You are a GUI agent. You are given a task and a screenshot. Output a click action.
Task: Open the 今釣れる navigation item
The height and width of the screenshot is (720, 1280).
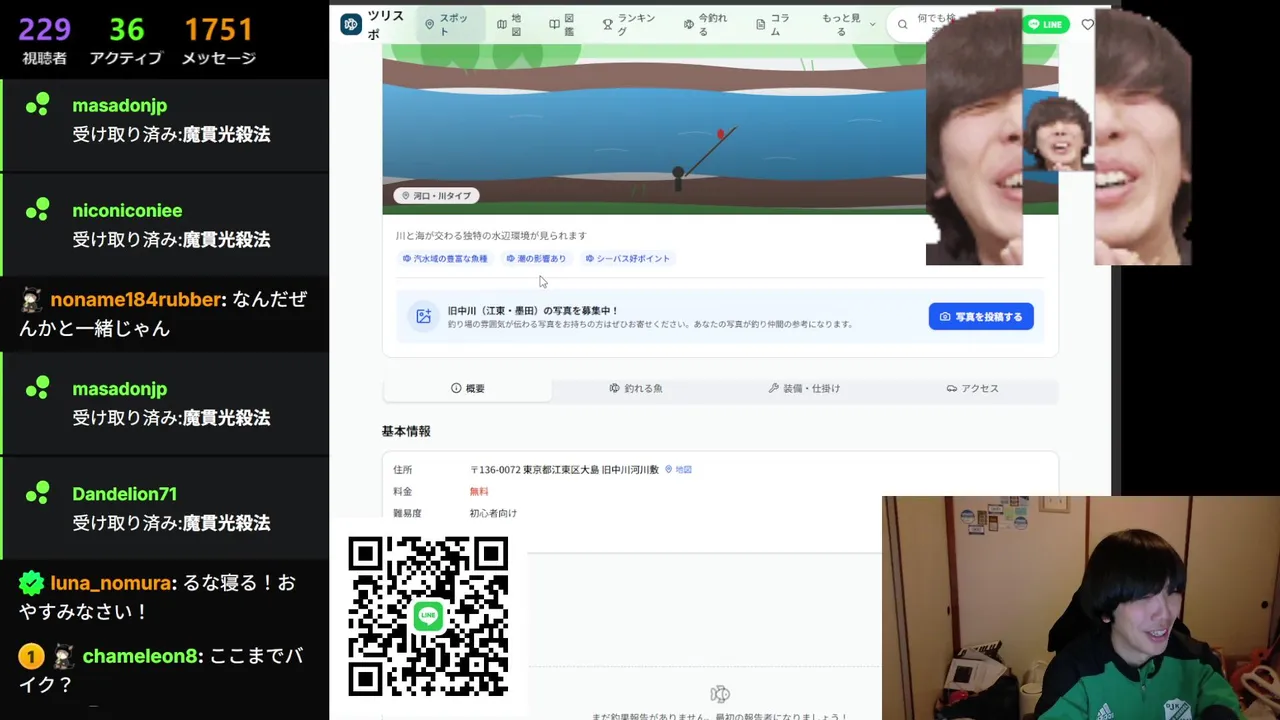click(707, 24)
